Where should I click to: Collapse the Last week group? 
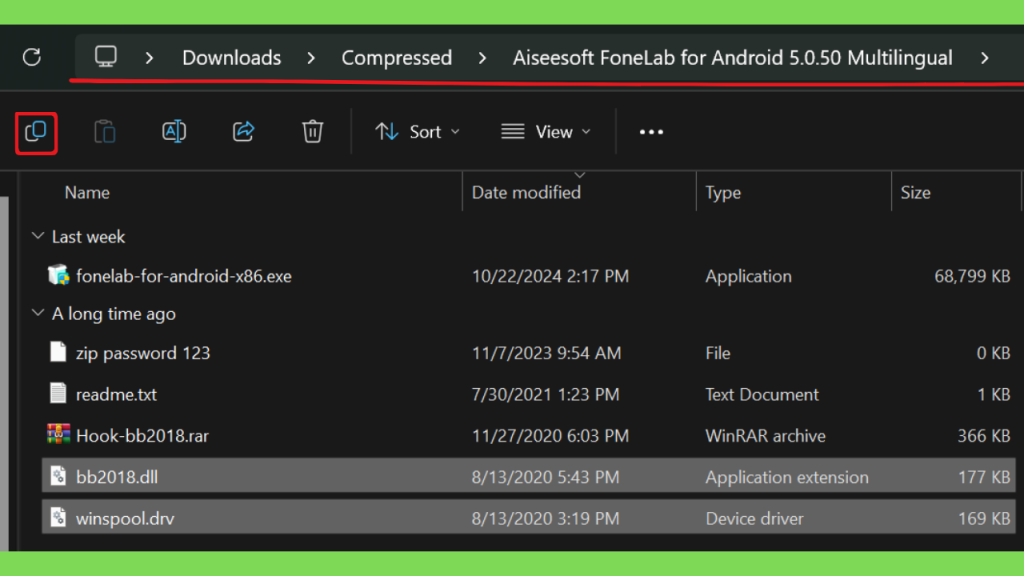pyautogui.click(x=38, y=236)
